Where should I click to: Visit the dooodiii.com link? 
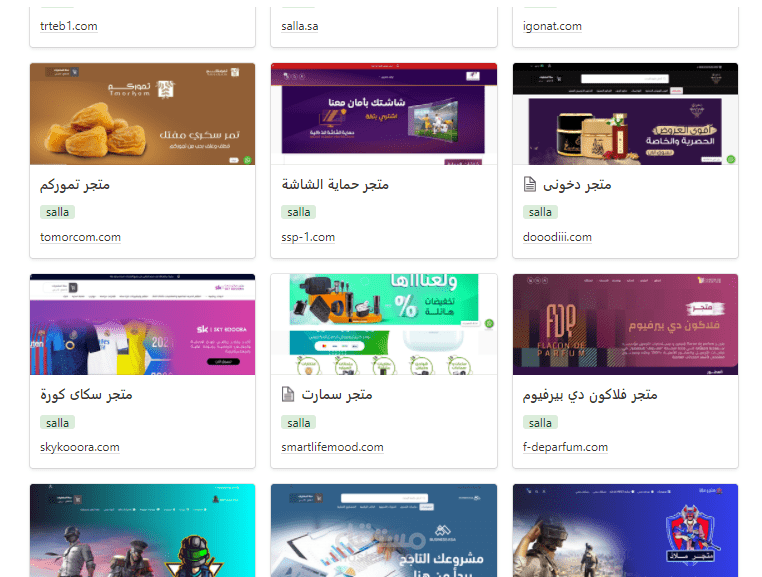click(x=557, y=237)
